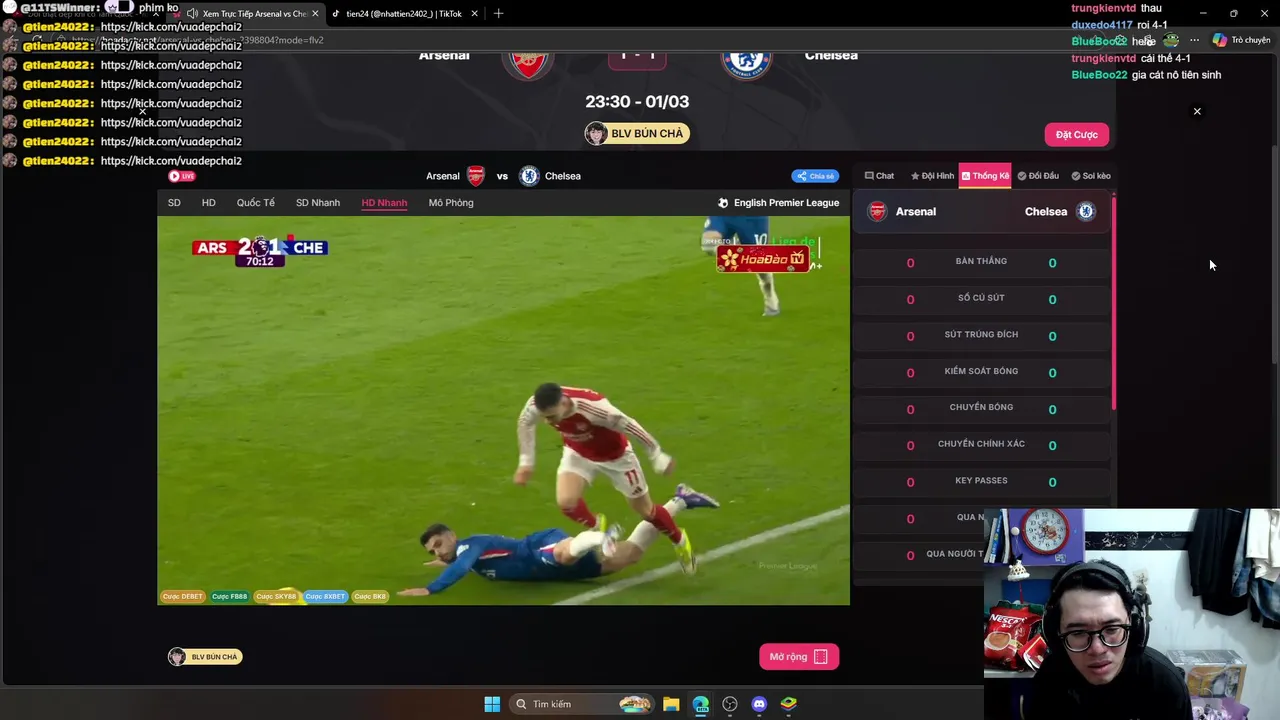Open OBS Studio from the taskbar
The width and height of the screenshot is (1280, 720).
click(730, 704)
